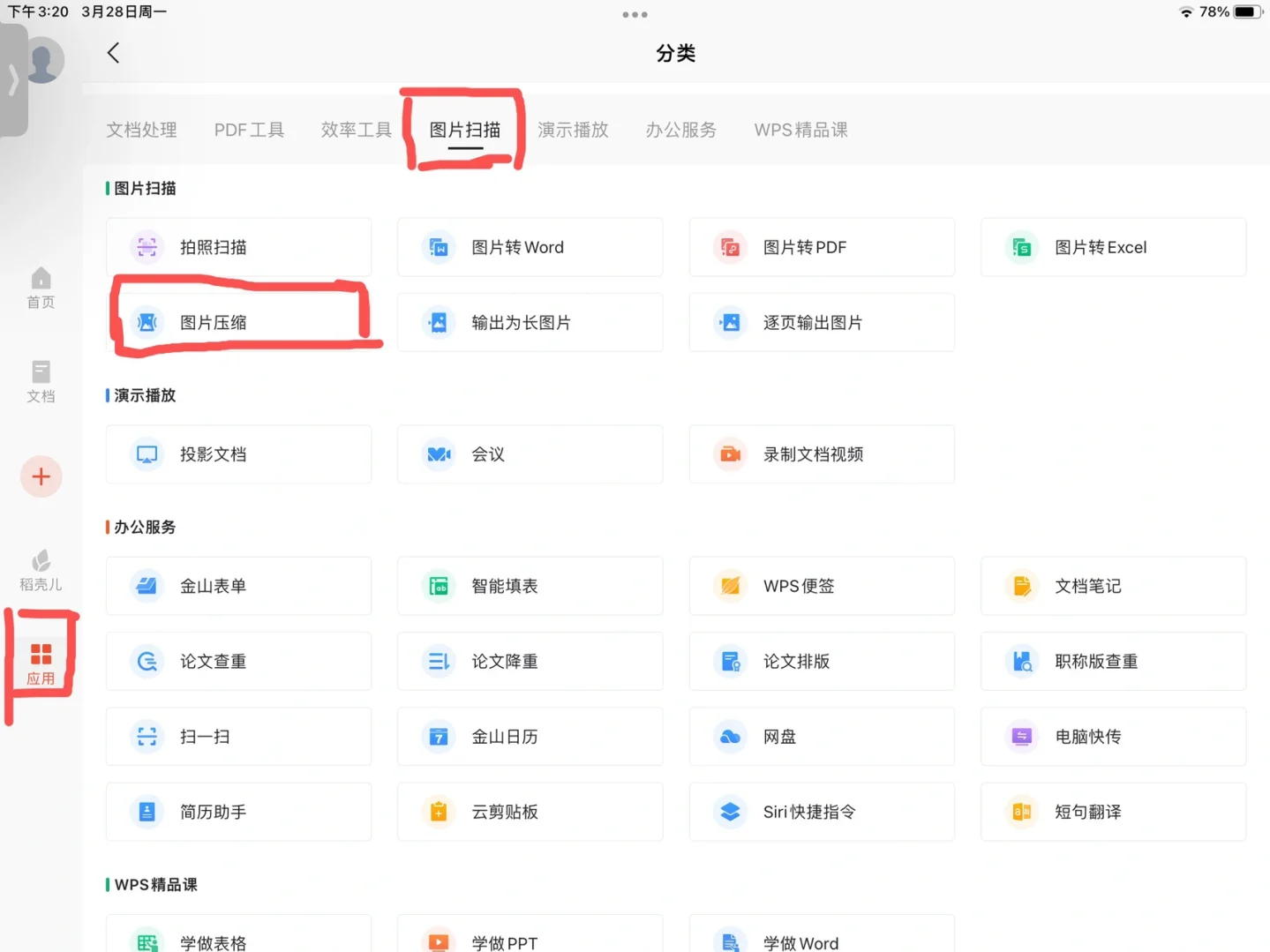This screenshot has width=1270, height=952.
Task: Open the 论文降重 icon
Action: point(439,661)
